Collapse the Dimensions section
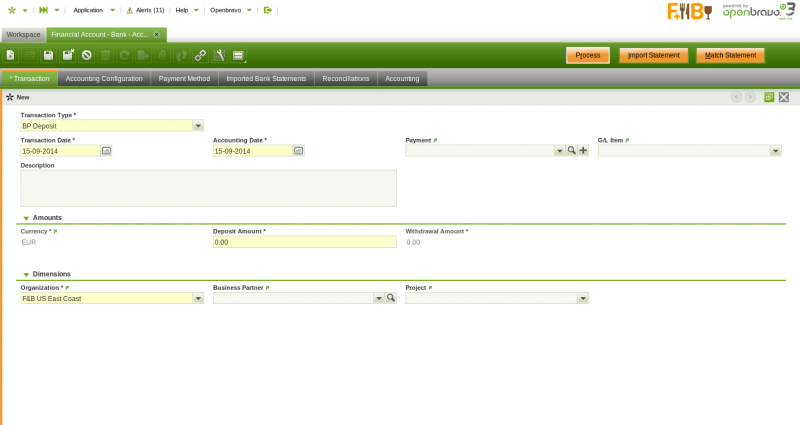 click(26, 274)
